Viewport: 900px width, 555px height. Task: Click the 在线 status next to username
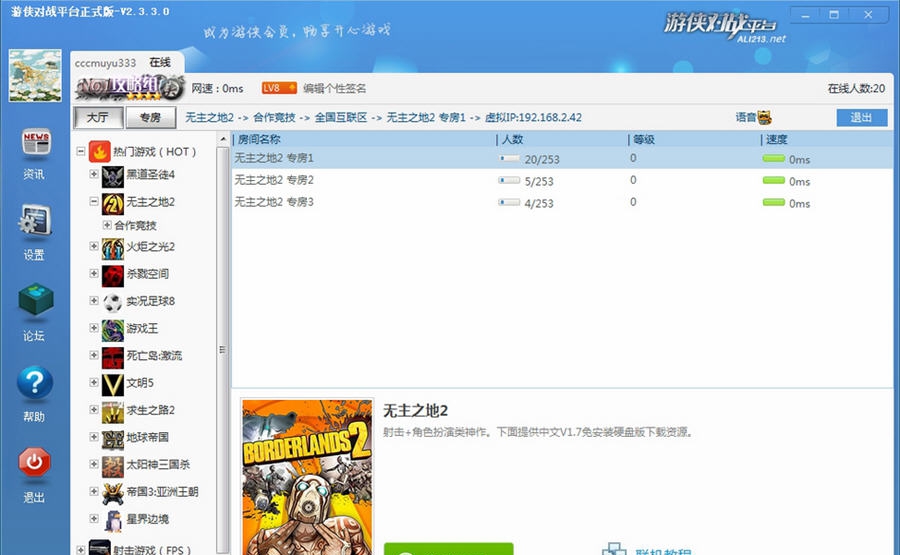click(x=160, y=63)
